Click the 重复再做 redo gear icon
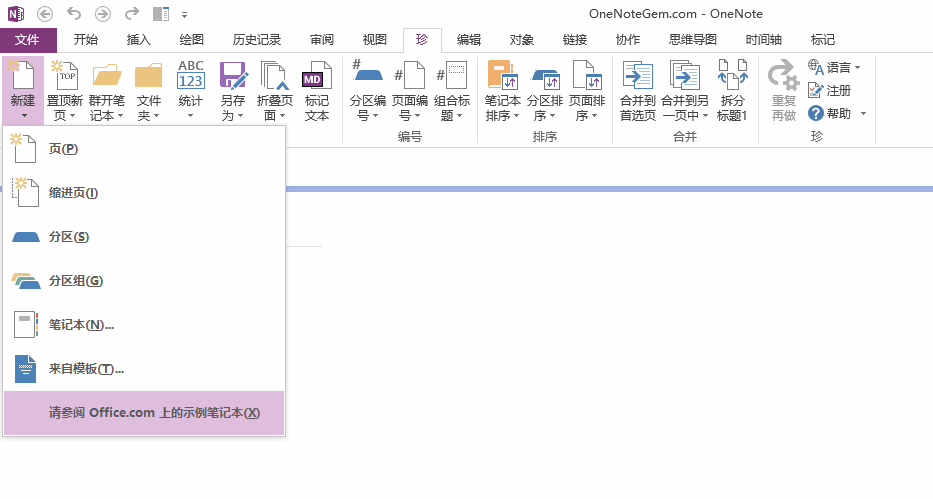Image resolution: width=933 pixels, height=499 pixels. [783, 75]
